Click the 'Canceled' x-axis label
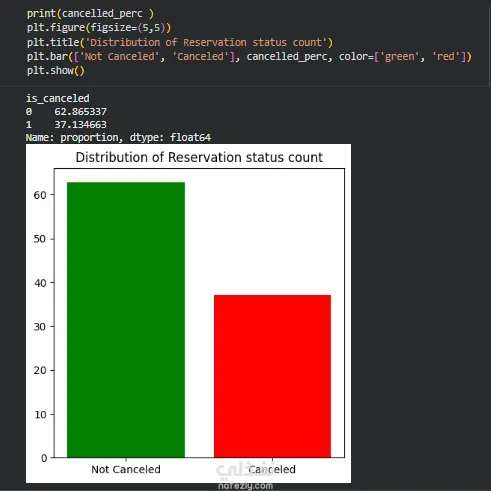Image resolution: width=491 pixels, height=491 pixels. [272, 469]
